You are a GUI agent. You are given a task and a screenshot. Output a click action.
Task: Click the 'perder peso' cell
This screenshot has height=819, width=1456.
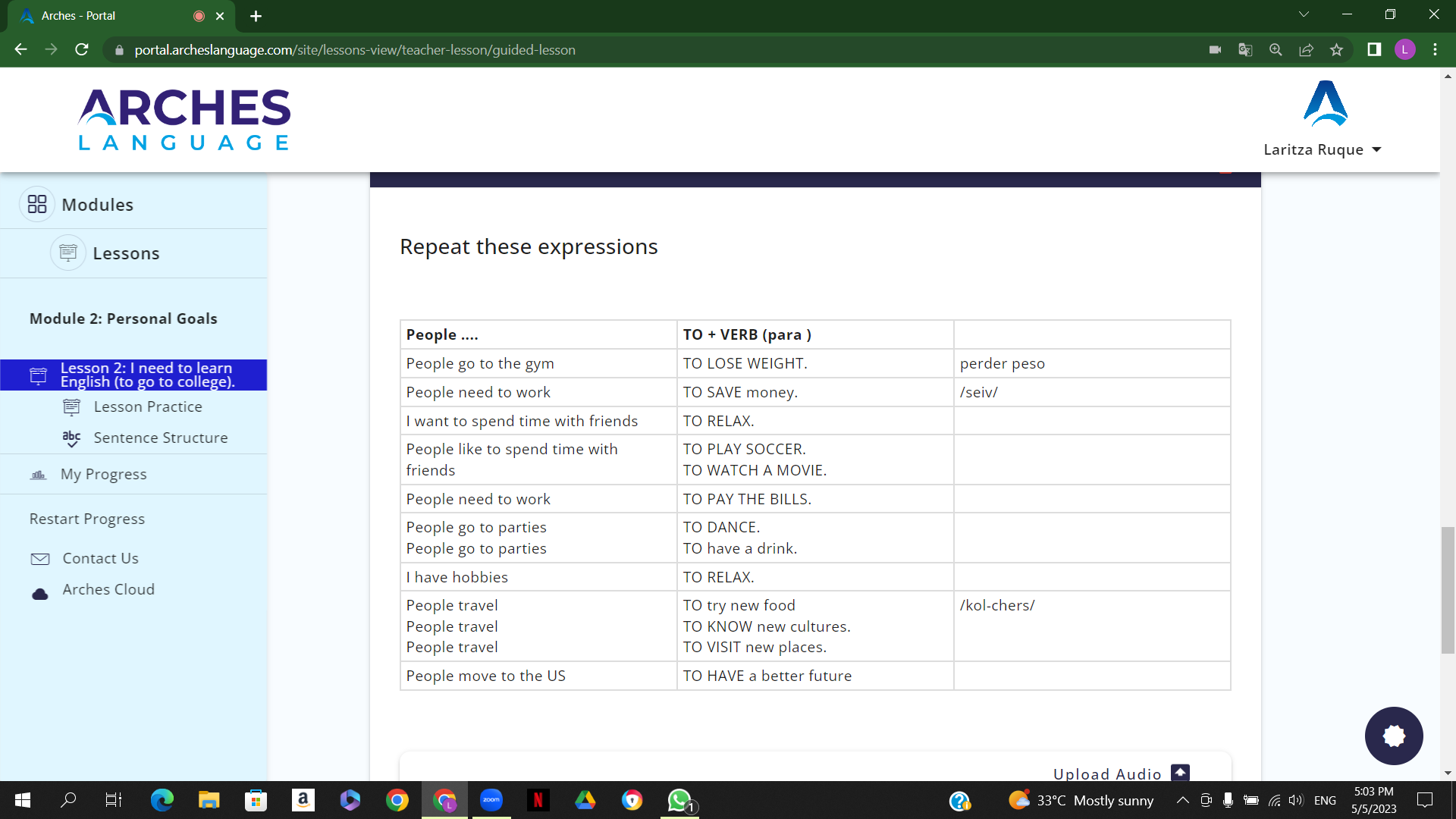coord(1092,363)
